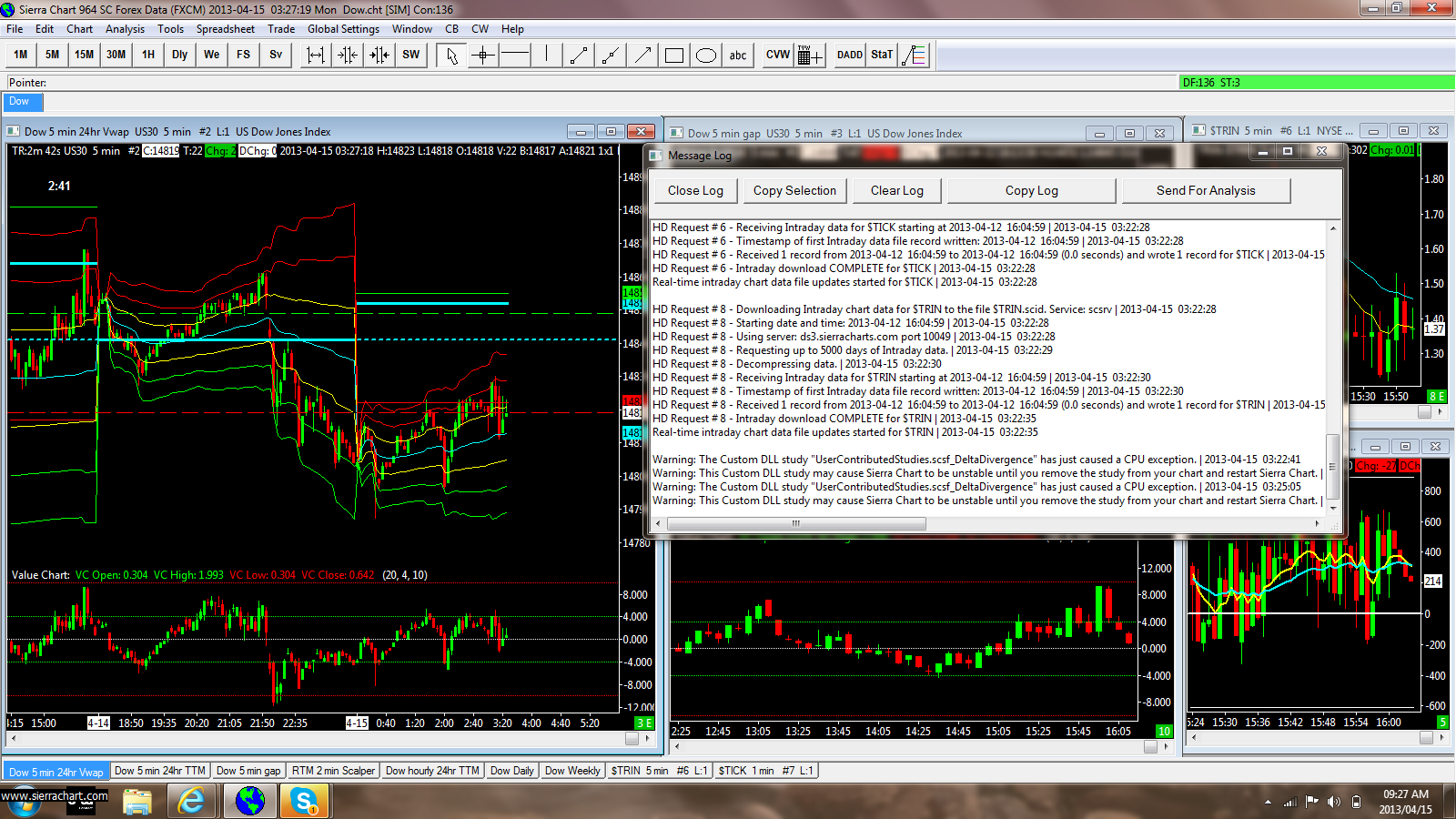Select the 15M timeframe button
Screen dimensions: 1456x819
pos(85,55)
